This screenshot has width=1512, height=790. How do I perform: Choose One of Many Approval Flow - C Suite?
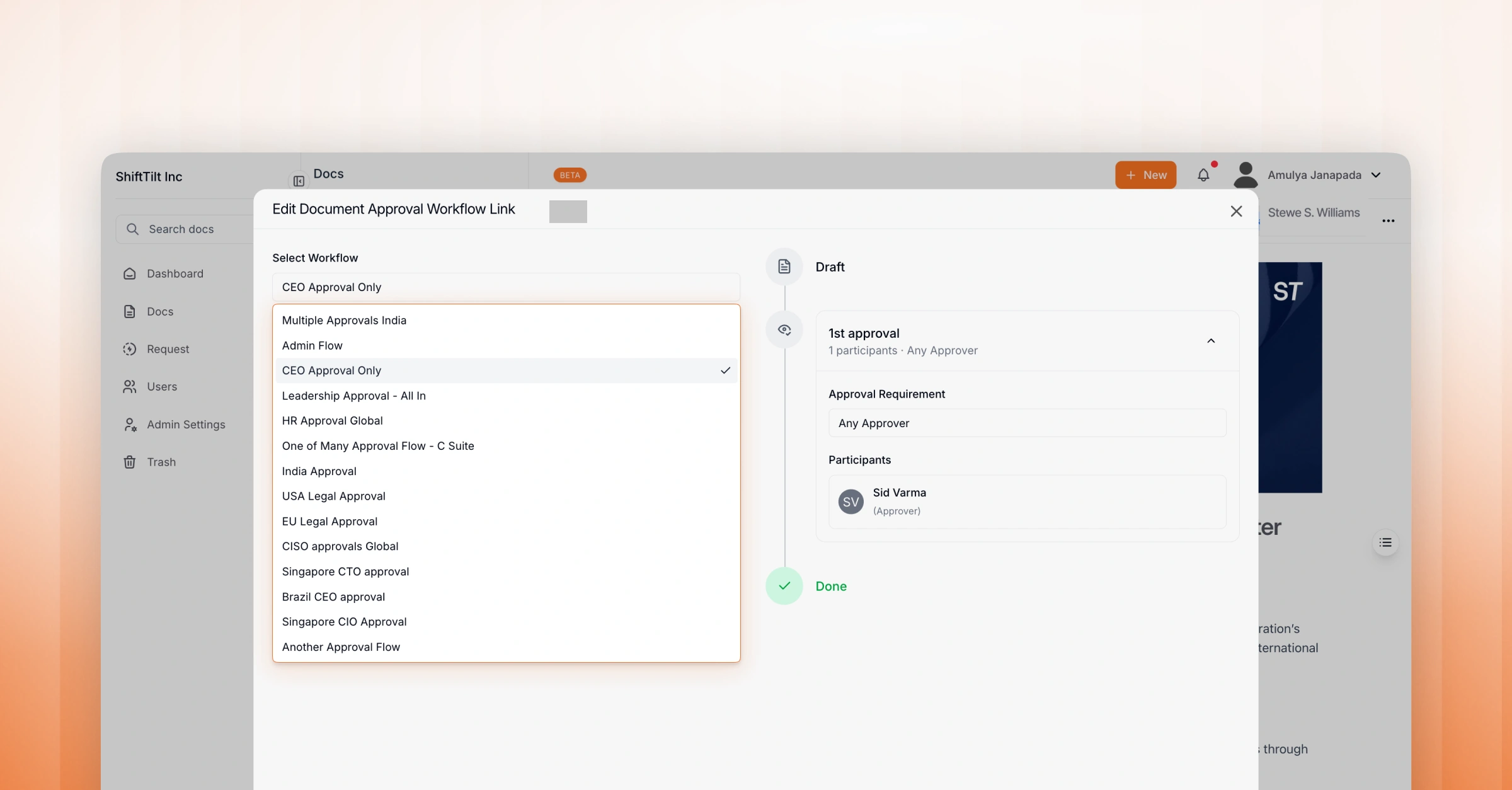click(506, 445)
